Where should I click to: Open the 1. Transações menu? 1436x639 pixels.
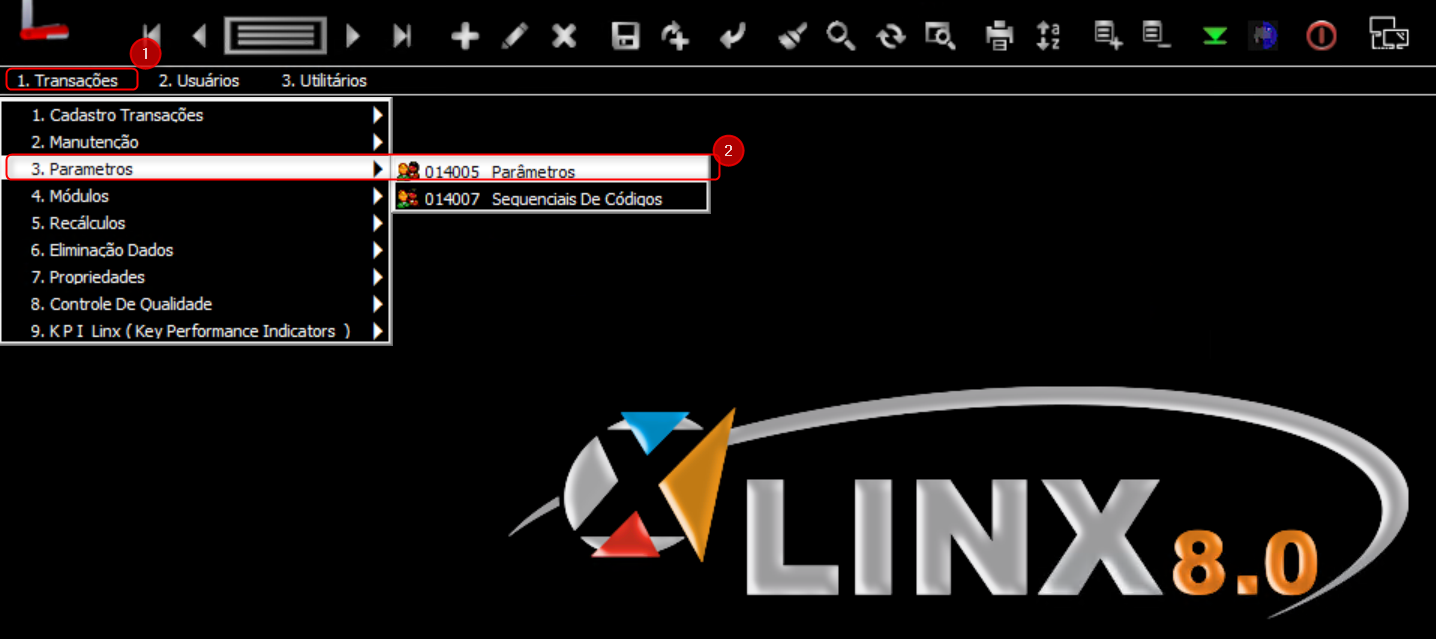pos(68,80)
